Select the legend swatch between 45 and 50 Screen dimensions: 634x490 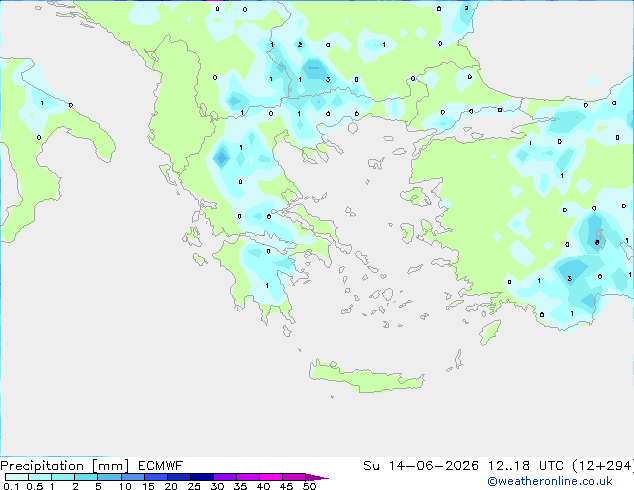(294, 477)
